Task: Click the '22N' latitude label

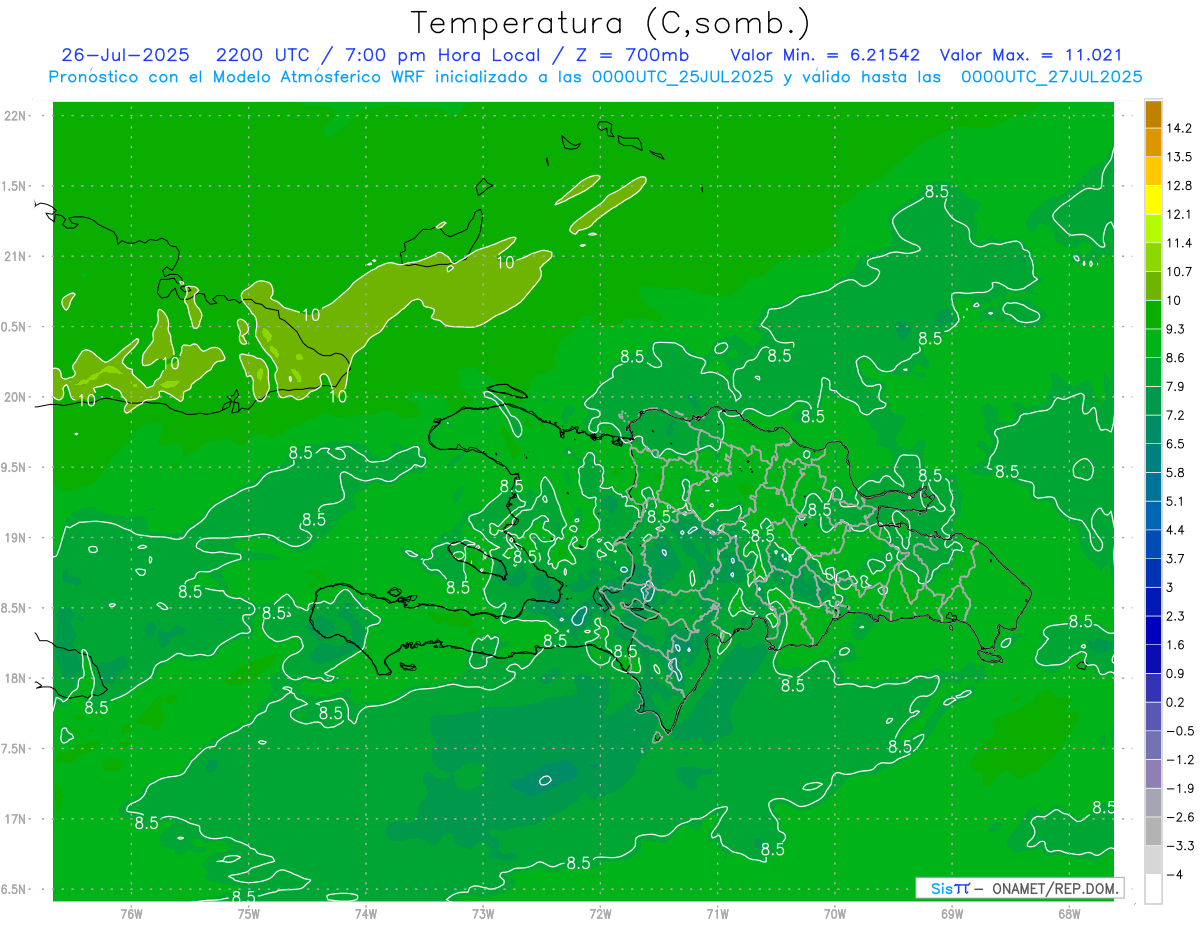Action: 15,116
